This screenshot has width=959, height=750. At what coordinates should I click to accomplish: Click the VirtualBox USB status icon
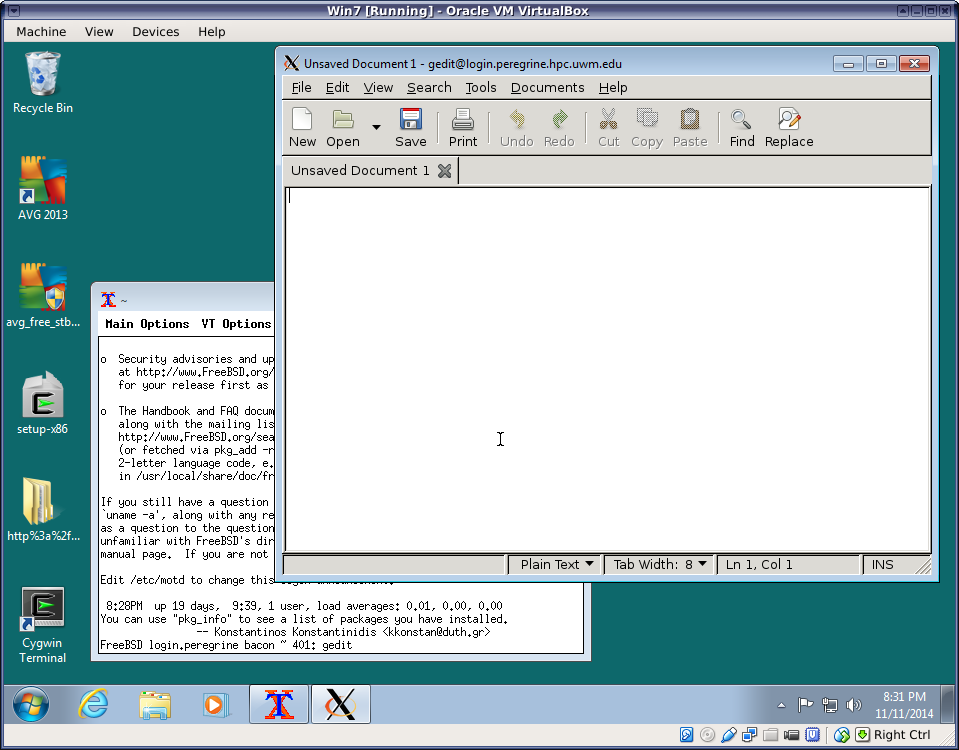[x=728, y=735]
